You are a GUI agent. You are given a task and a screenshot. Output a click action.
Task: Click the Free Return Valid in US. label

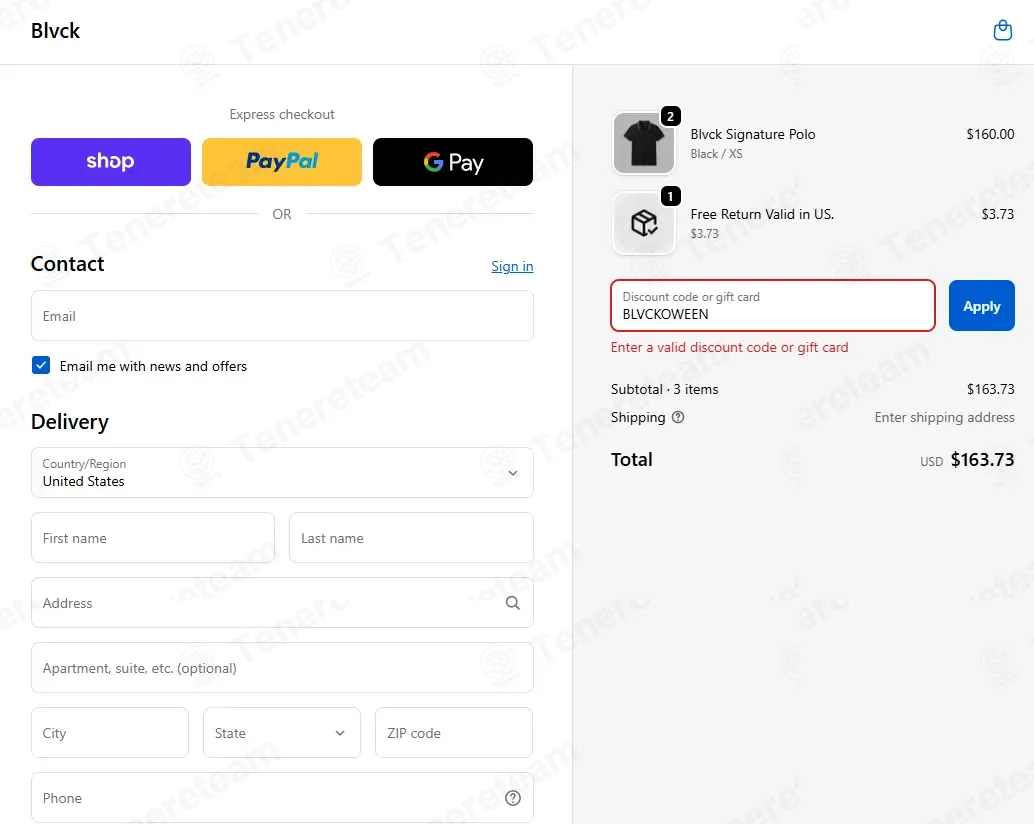click(762, 214)
